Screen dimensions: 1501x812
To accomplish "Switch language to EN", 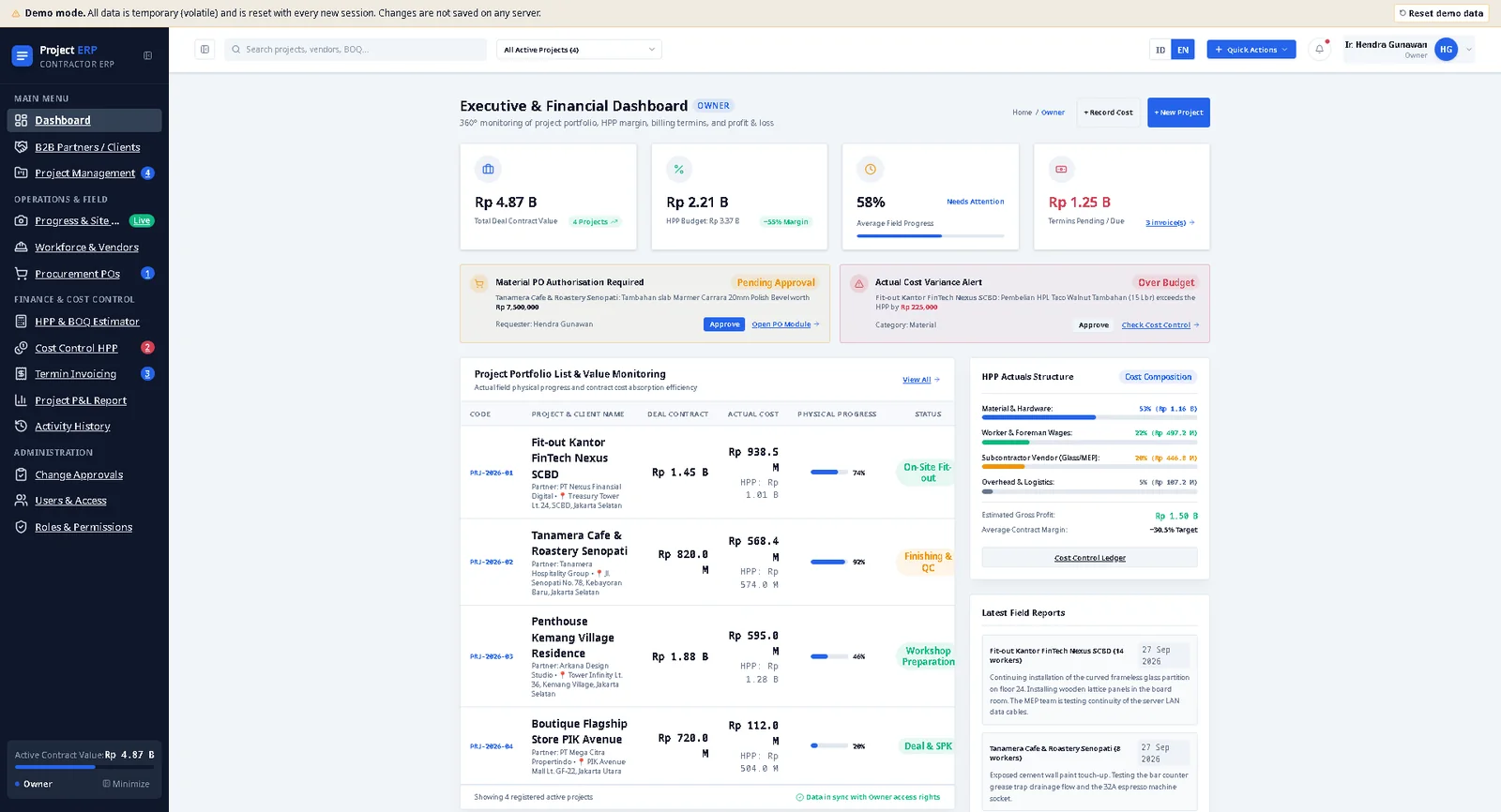I will 1183,50.
